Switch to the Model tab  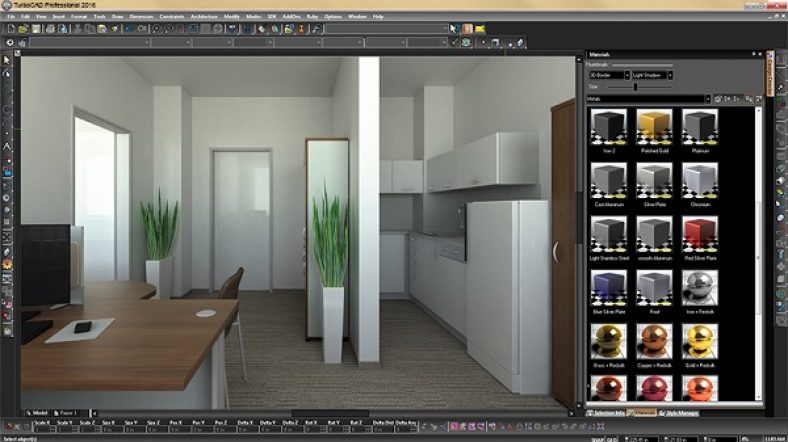(x=37, y=413)
